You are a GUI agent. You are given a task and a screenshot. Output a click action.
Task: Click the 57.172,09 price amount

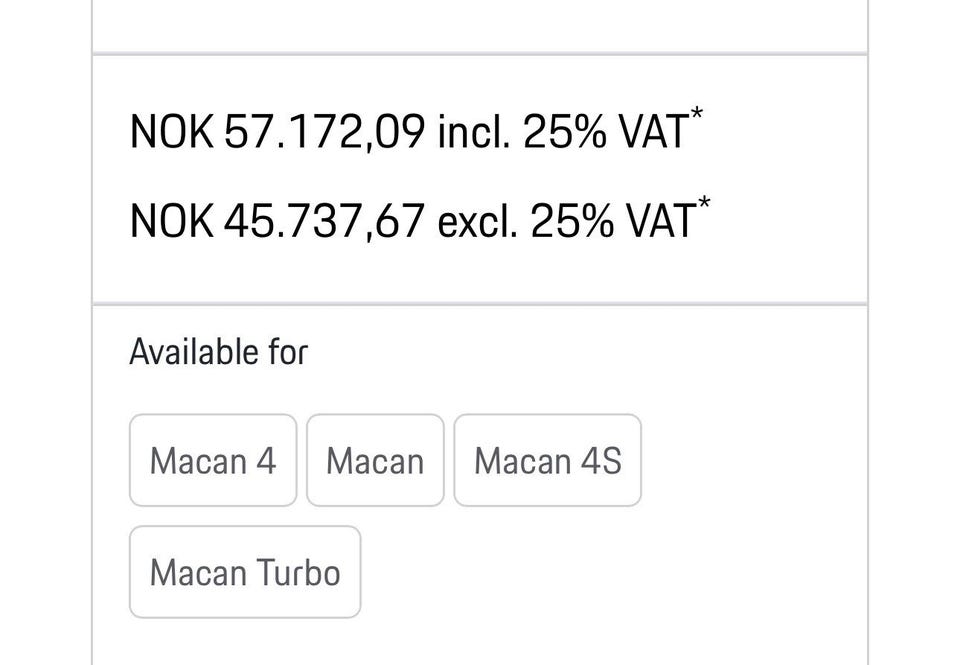(325, 132)
